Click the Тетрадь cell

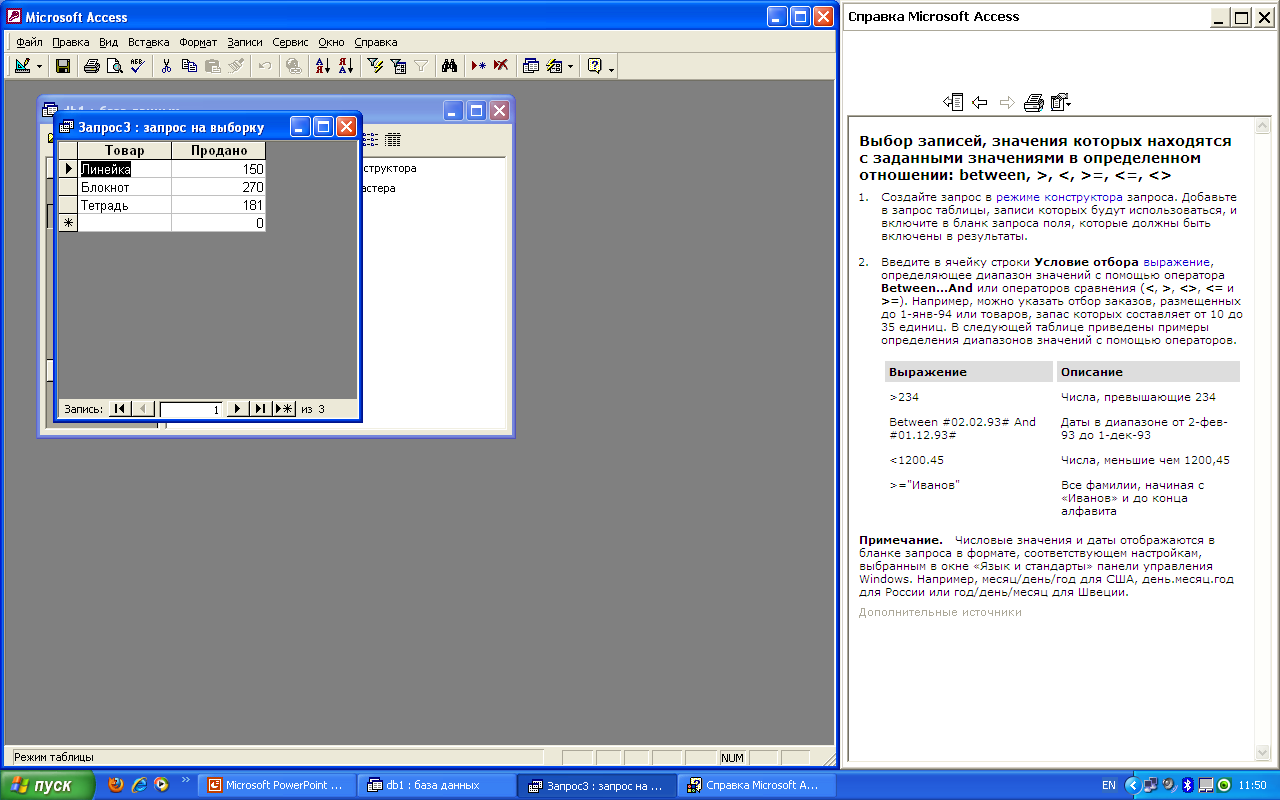[125, 205]
